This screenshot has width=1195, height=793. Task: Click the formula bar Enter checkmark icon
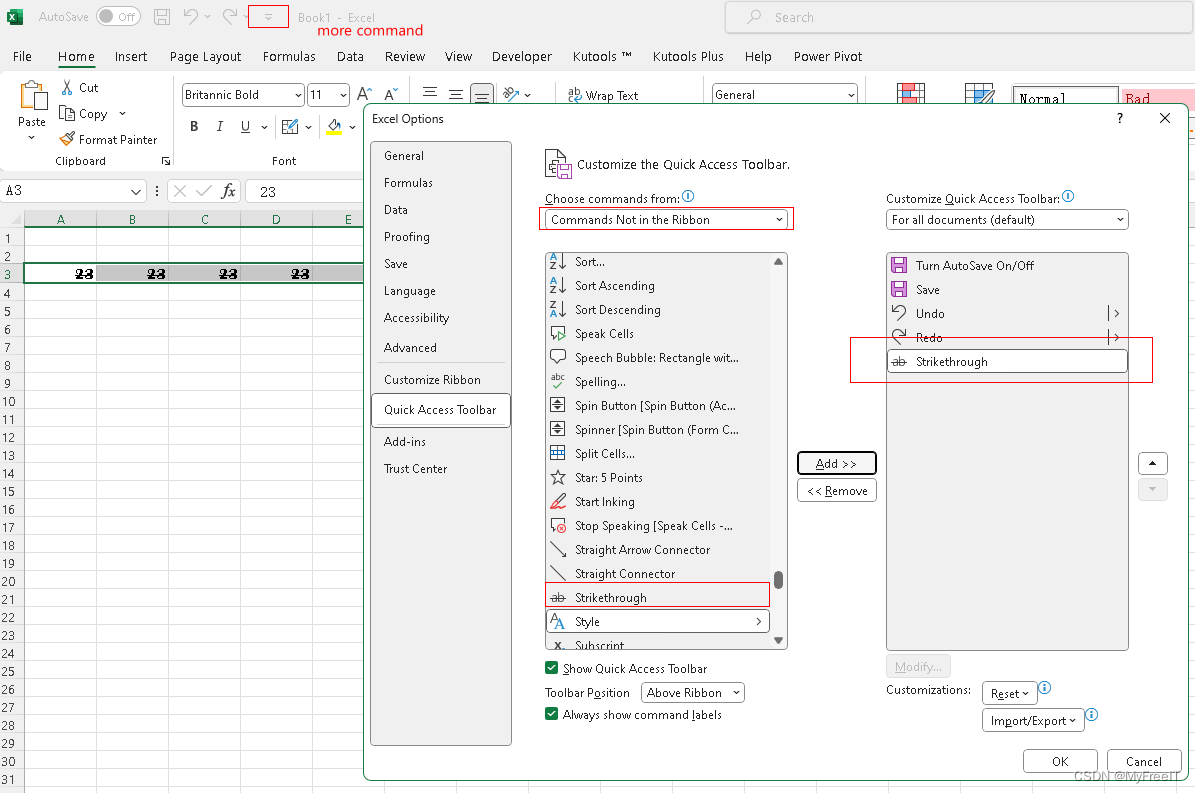203,191
